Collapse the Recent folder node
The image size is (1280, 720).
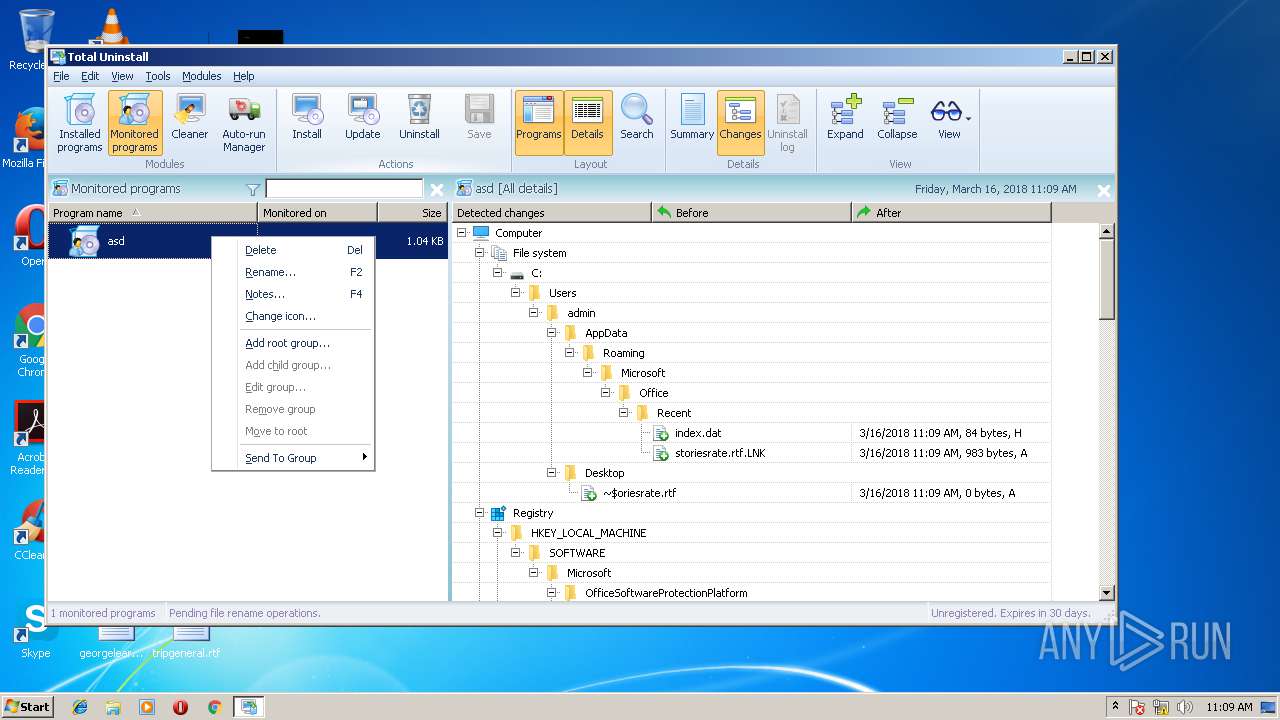tap(624, 413)
